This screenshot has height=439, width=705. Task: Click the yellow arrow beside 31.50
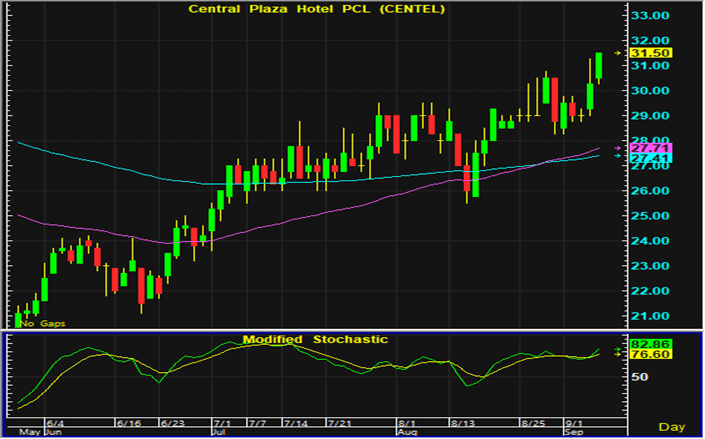tap(617, 52)
